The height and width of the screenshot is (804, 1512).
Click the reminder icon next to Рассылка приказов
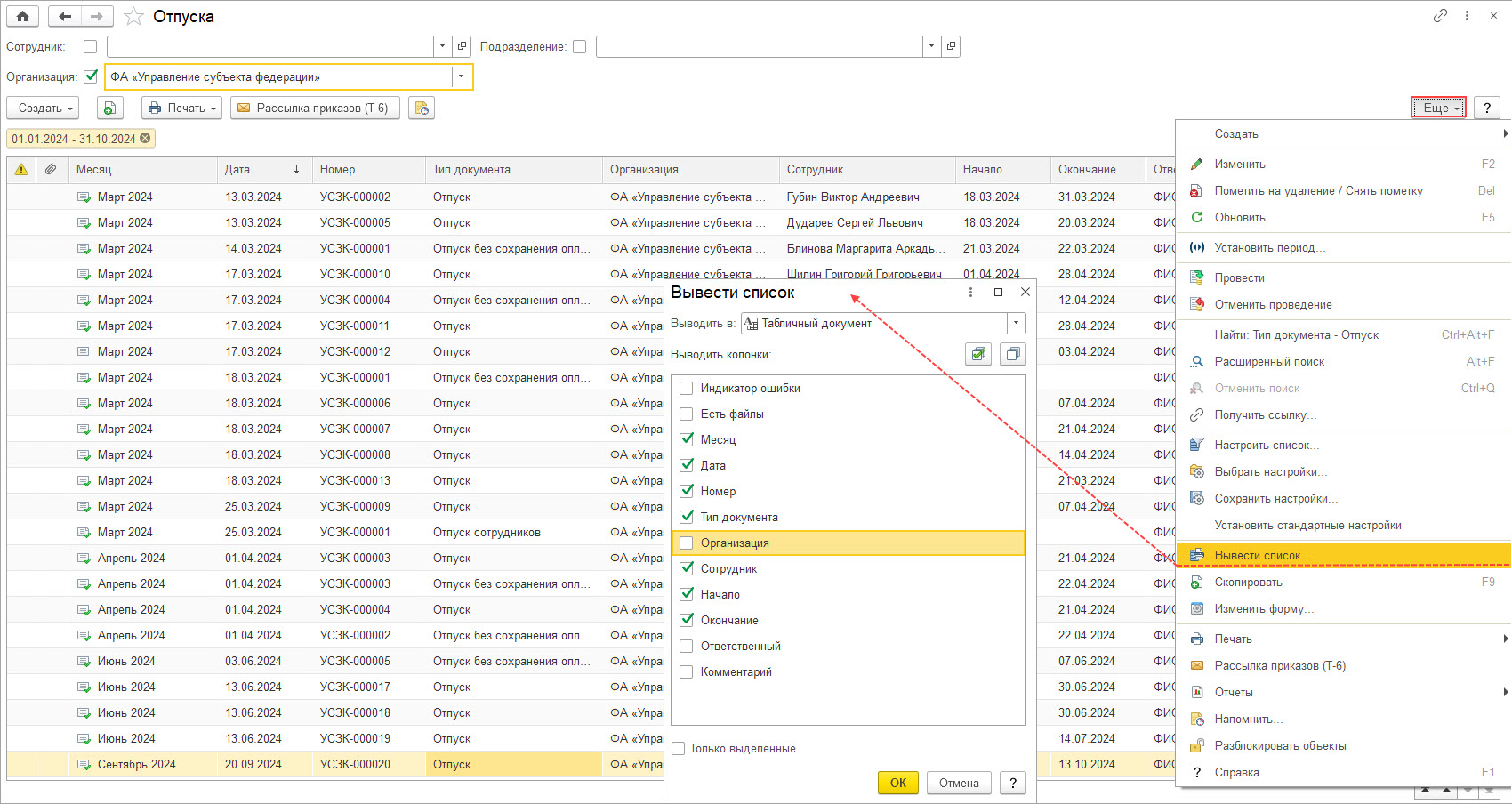coord(422,109)
